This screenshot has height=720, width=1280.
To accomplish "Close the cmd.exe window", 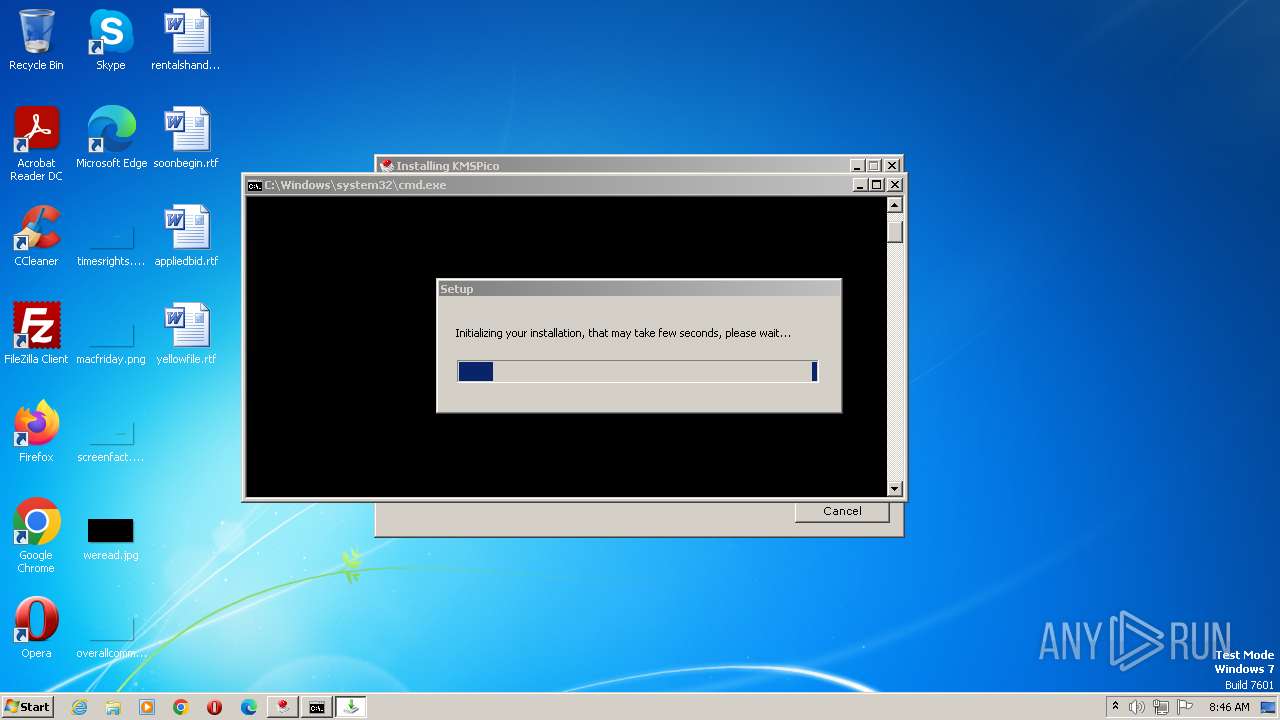I will point(895,185).
